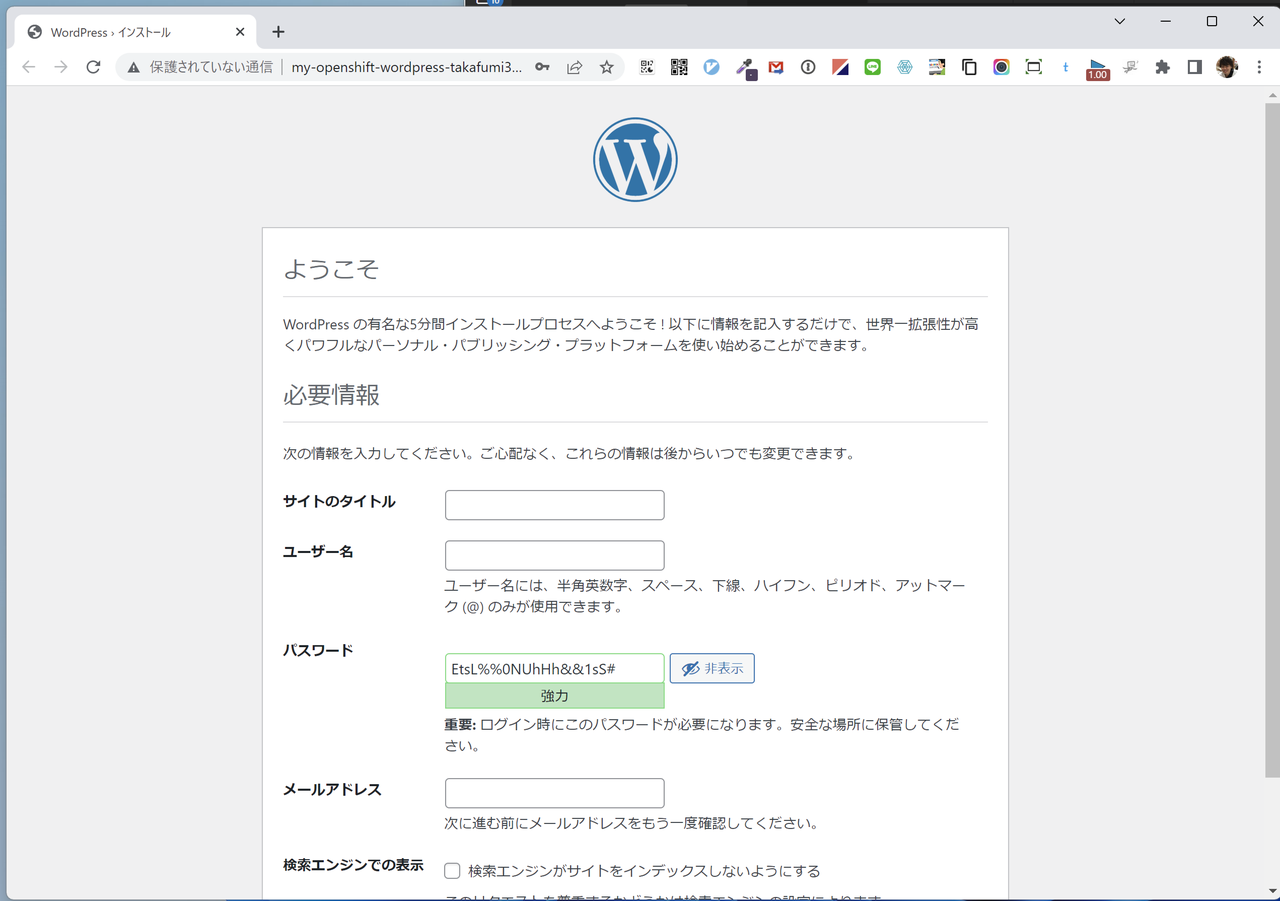Click the red and navy triangle extension
Viewport: 1280px width, 901px height.
[x=840, y=67]
